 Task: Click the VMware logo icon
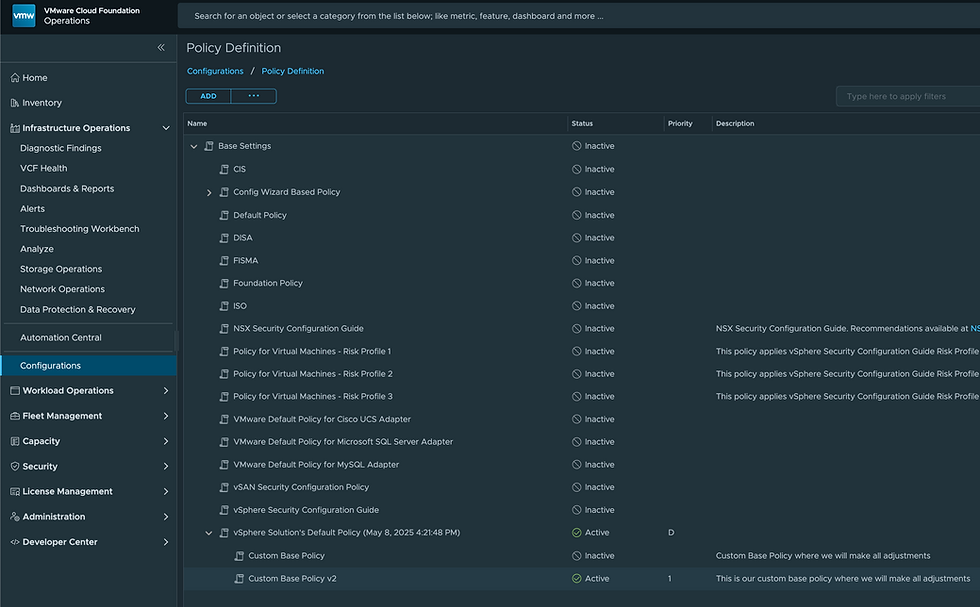pos(24,15)
